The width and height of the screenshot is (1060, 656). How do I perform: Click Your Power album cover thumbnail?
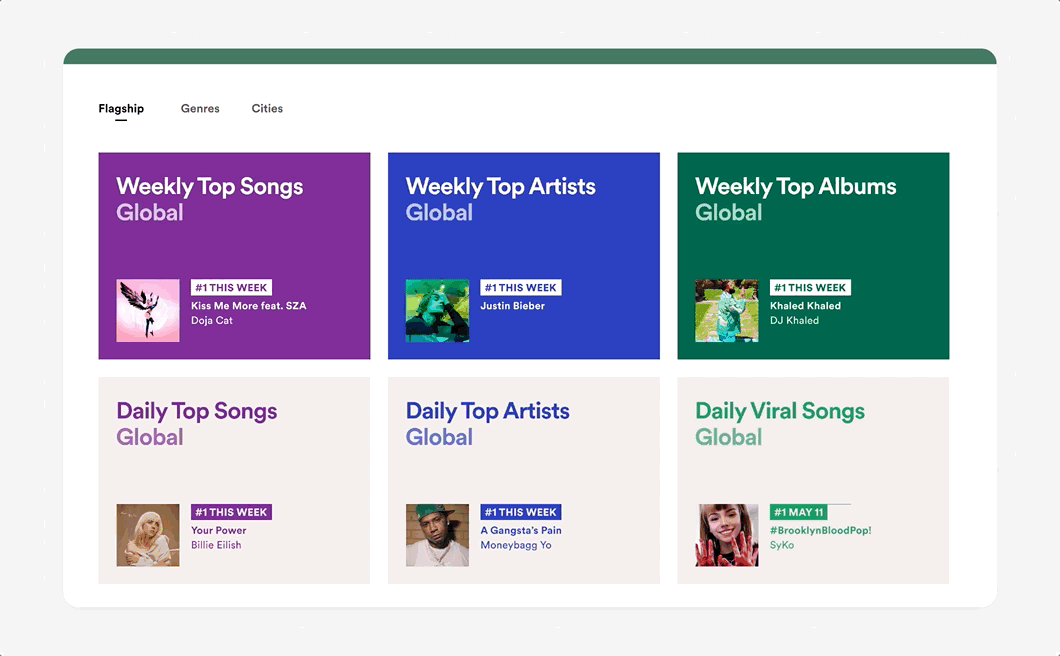(x=148, y=535)
